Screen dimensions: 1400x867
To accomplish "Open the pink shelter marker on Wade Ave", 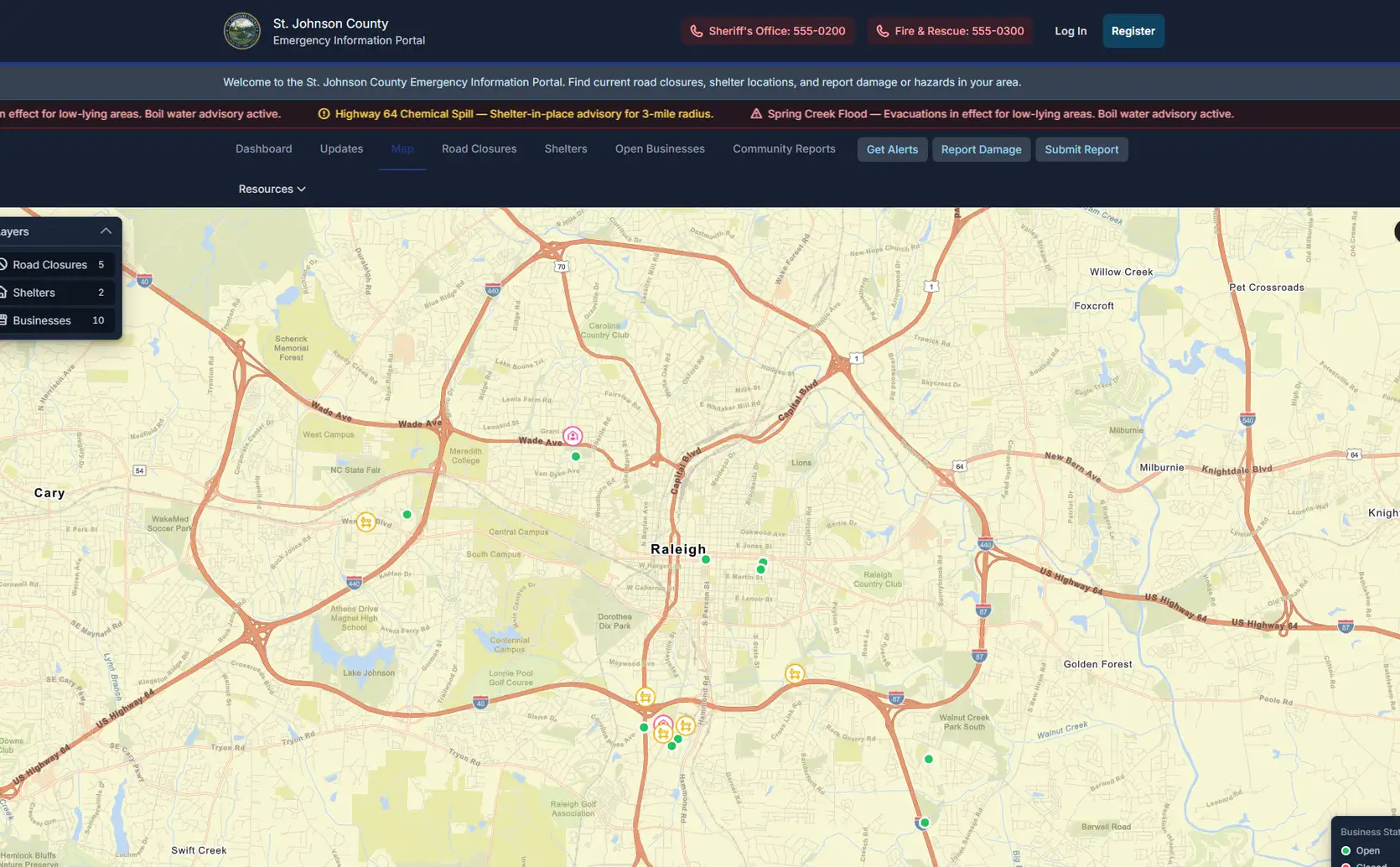I will click(573, 436).
